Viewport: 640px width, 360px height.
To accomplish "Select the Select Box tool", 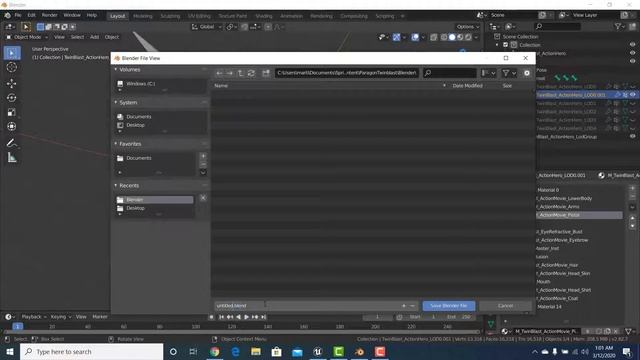I will coord(12,53).
